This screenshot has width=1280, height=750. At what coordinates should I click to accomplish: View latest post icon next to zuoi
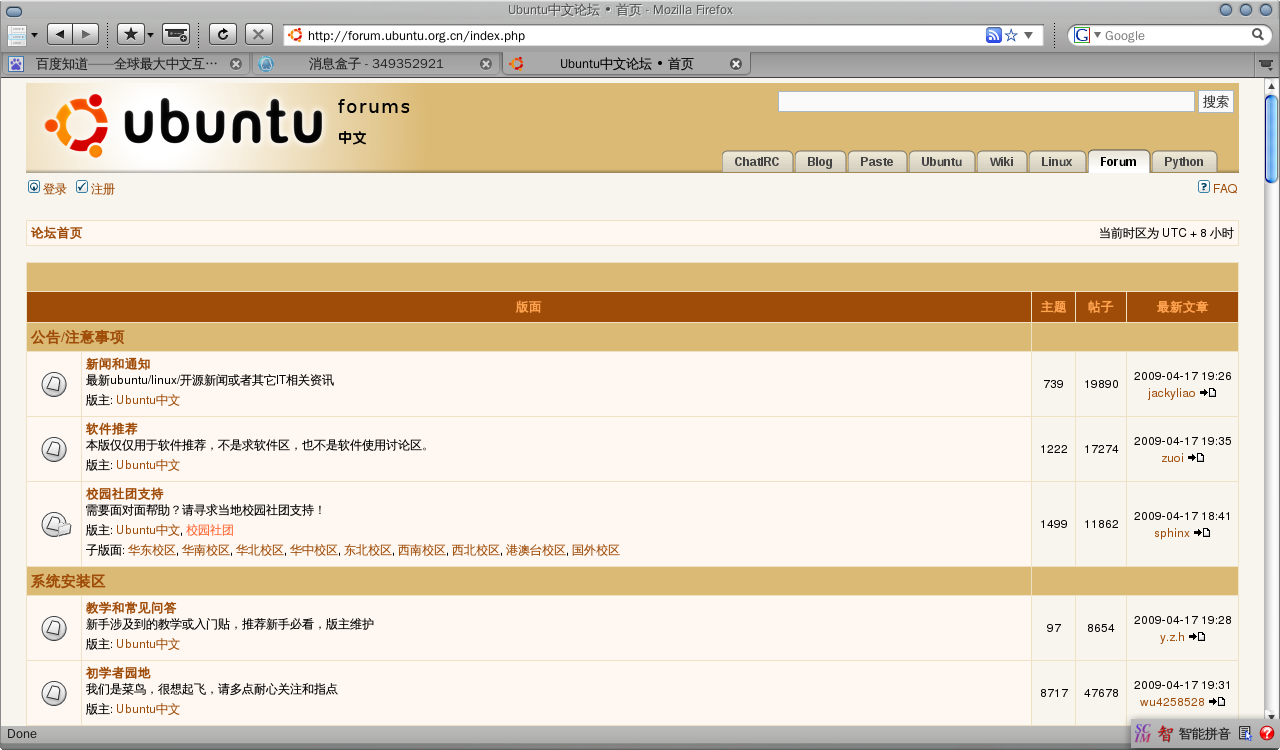1196,458
